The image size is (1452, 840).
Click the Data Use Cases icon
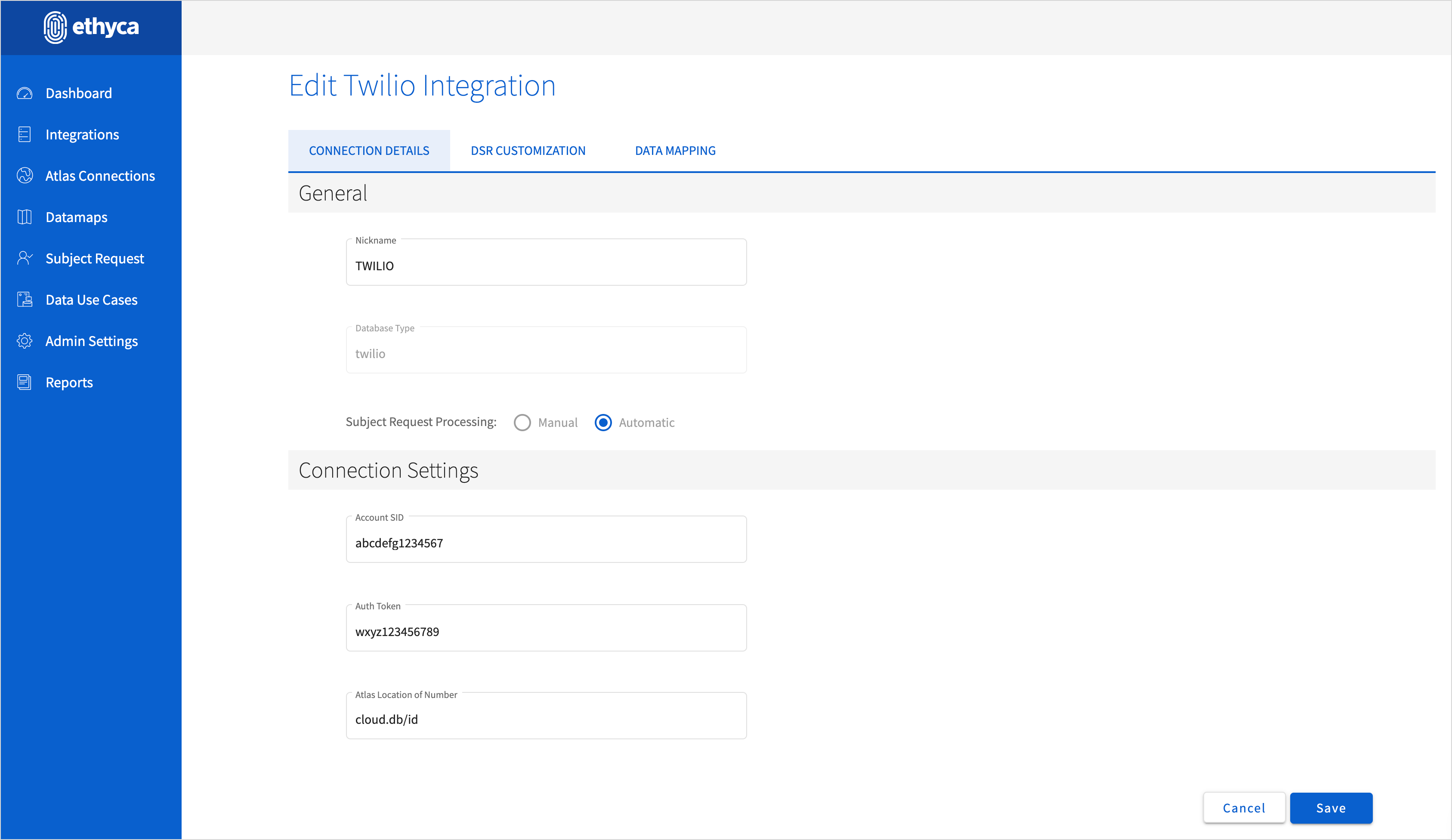click(24, 300)
